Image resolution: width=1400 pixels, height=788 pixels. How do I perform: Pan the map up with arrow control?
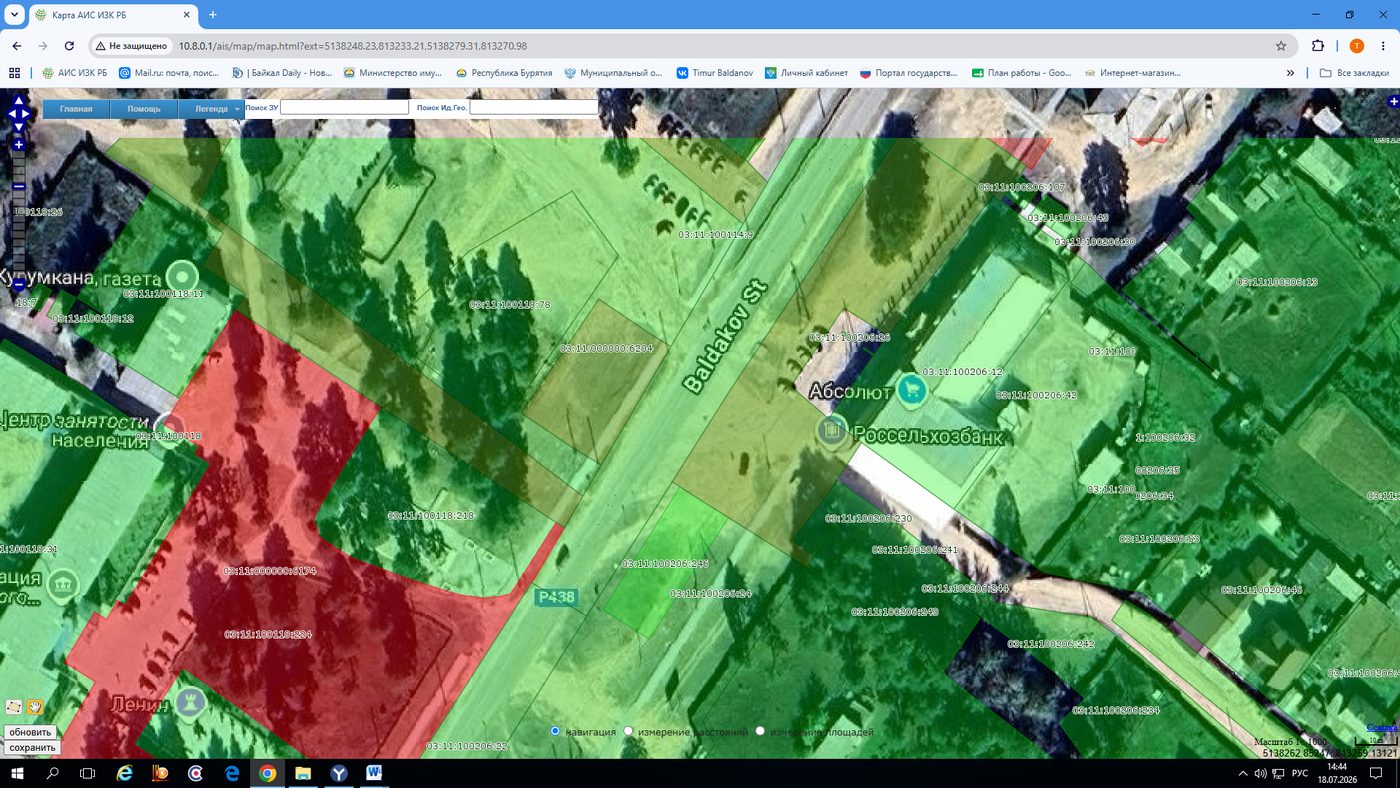click(18, 101)
